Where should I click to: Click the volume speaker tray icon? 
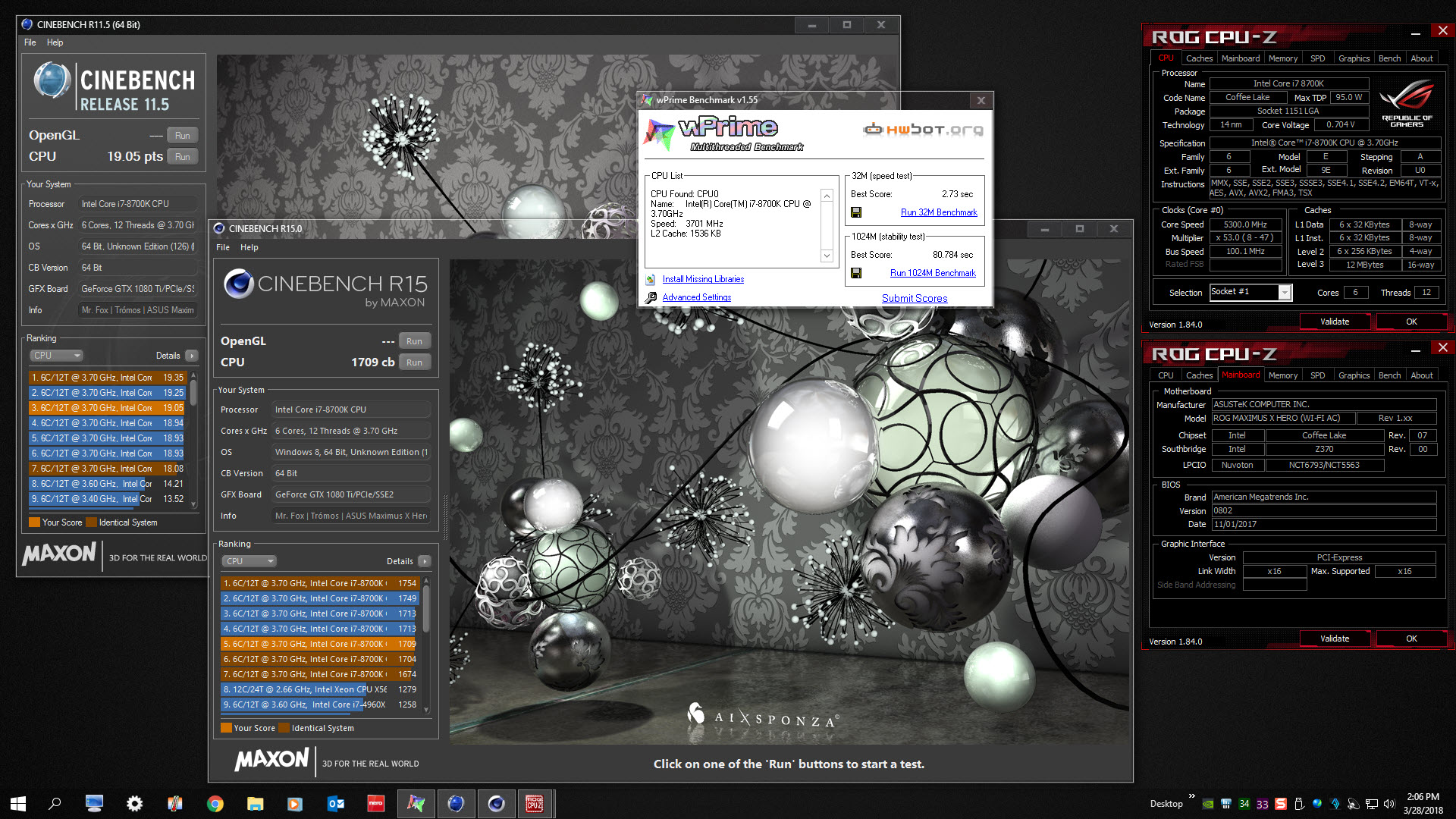click(x=1389, y=804)
